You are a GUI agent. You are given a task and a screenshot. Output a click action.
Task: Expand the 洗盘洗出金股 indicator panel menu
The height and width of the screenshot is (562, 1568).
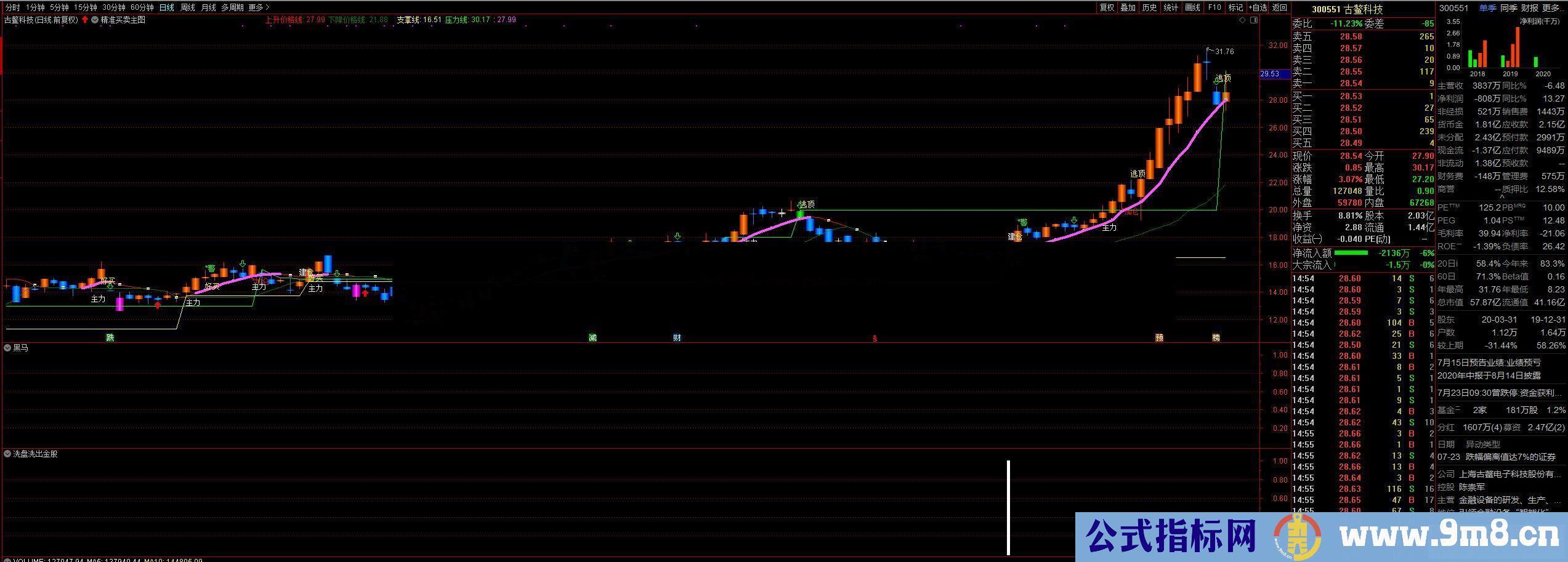click(7, 454)
